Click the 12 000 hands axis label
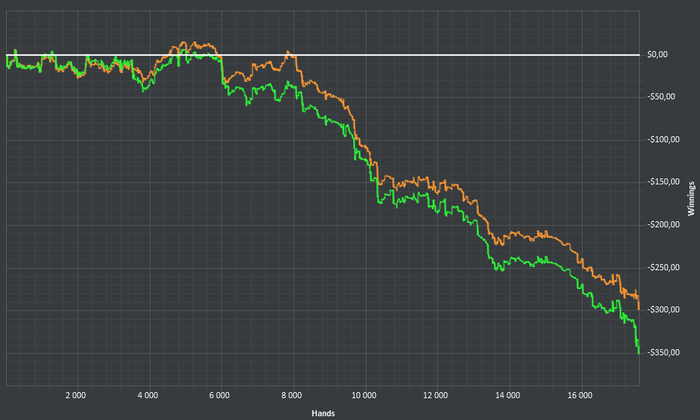Image resolution: width=700 pixels, height=420 pixels. (435, 395)
